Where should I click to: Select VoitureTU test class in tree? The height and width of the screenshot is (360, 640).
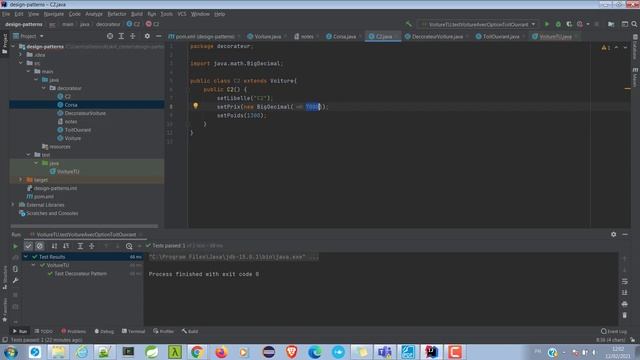[x=68, y=171]
